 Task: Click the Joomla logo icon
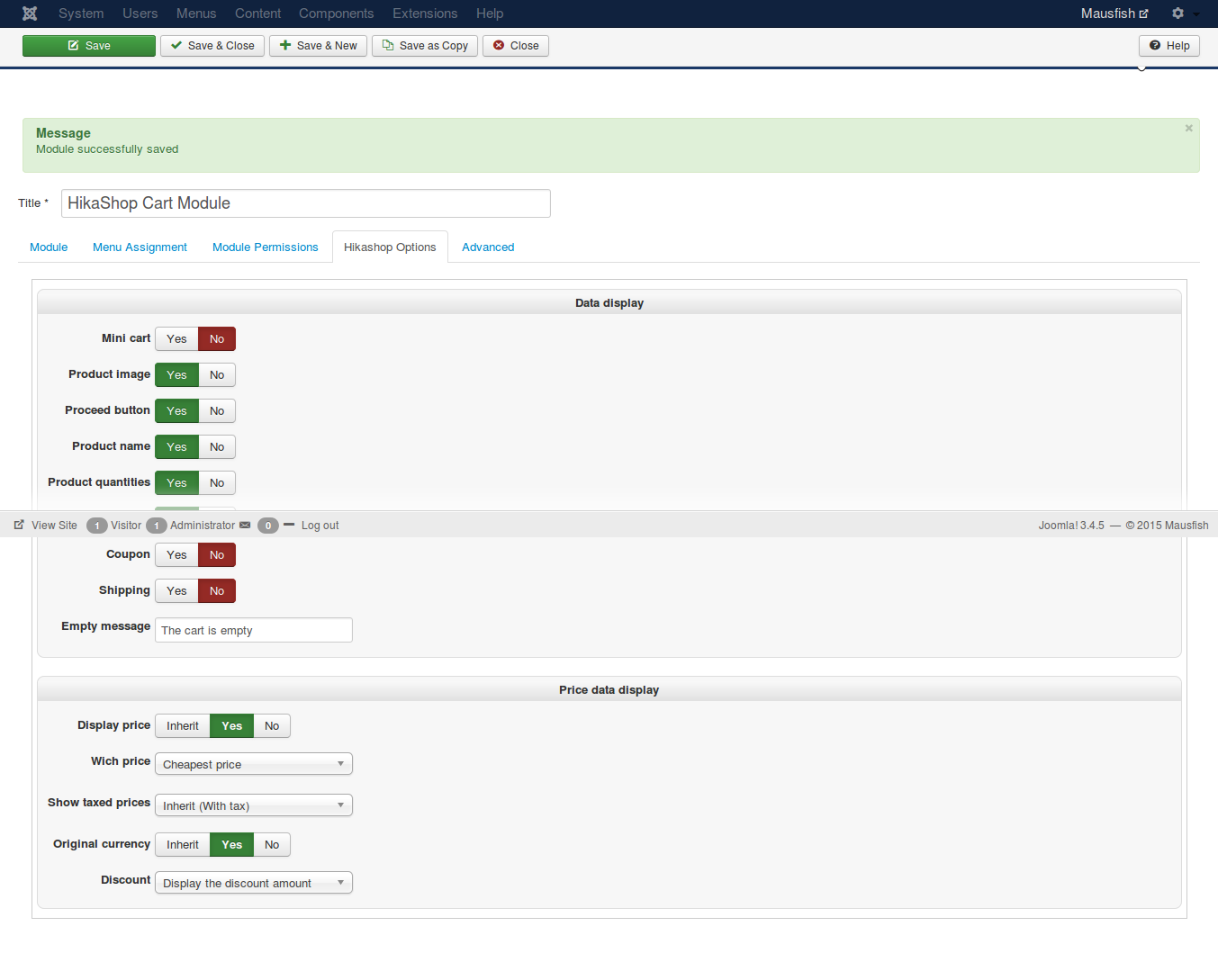tap(30, 13)
